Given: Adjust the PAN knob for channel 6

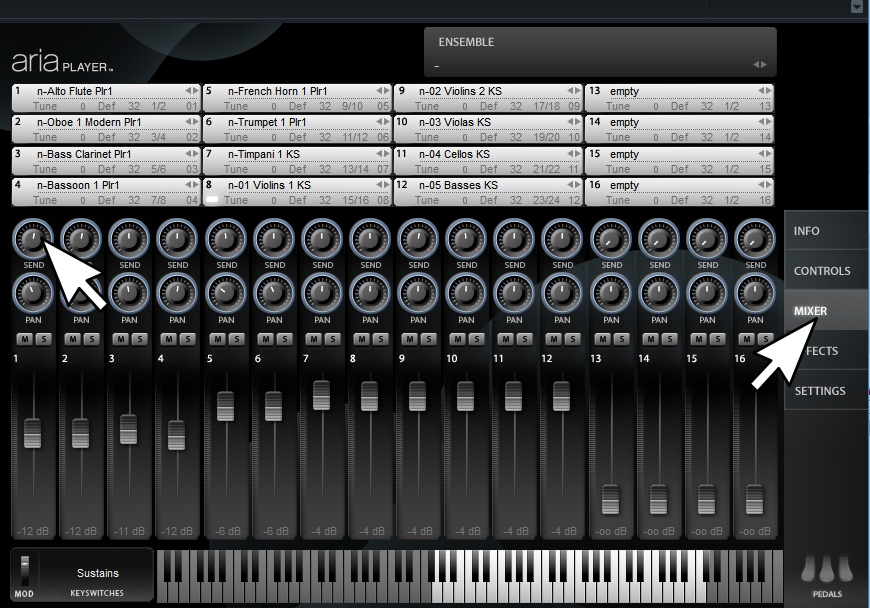Looking at the screenshot, I should point(274,293).
